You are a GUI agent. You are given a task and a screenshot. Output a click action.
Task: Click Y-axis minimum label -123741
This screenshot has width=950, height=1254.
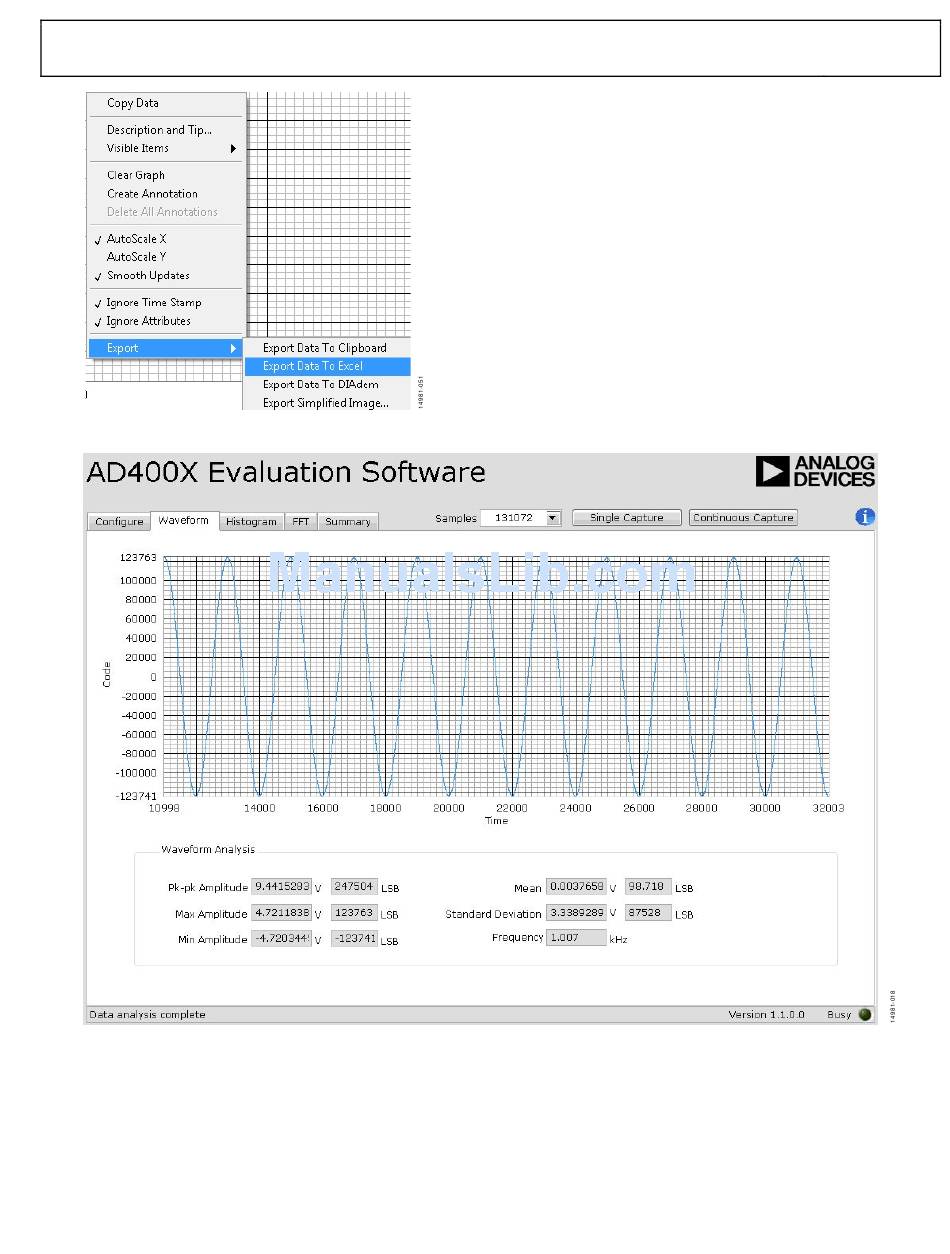[136, 796]
